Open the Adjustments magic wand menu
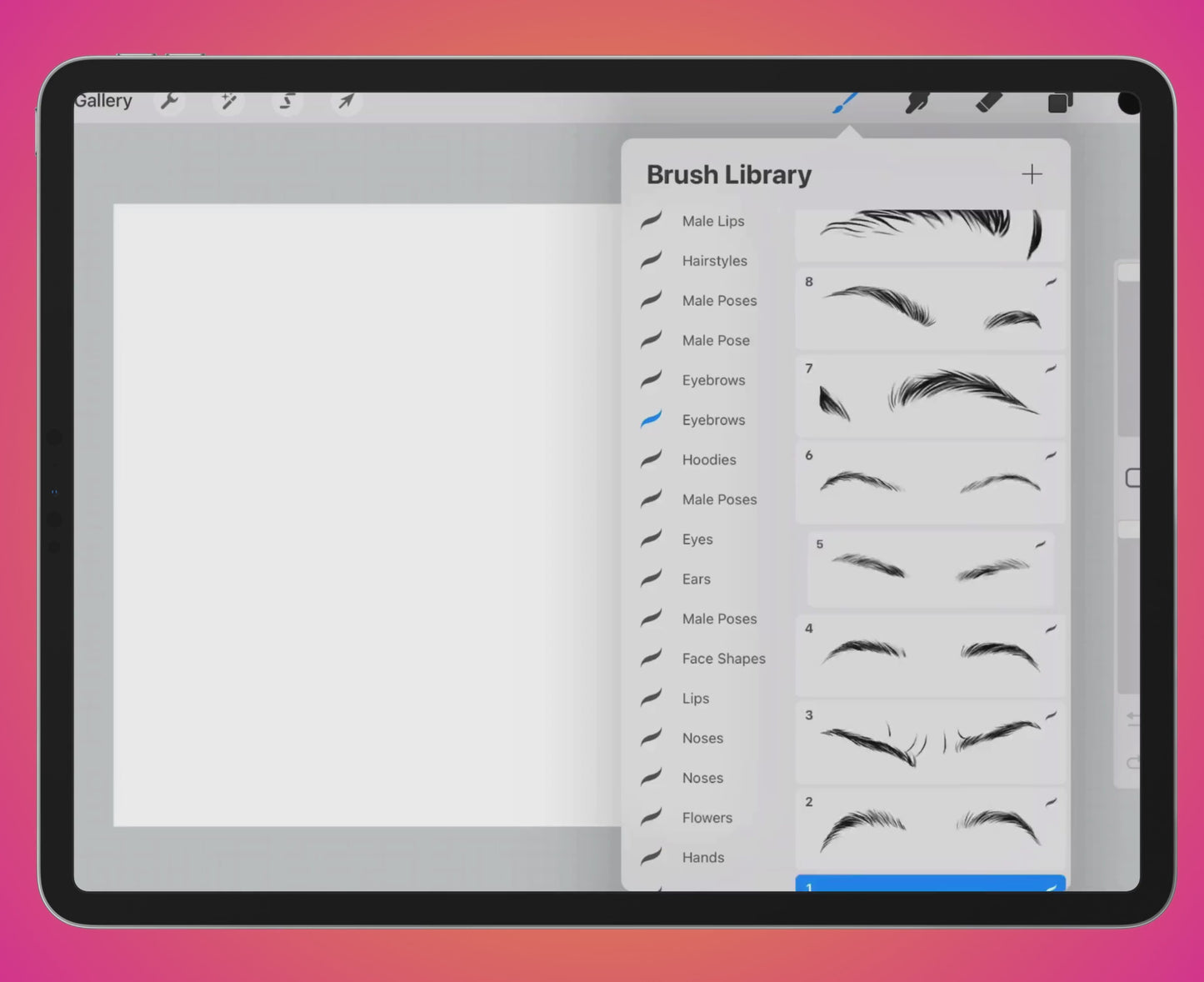The height and width of the screenshot is (982, 1204). [x=229, y=101]
